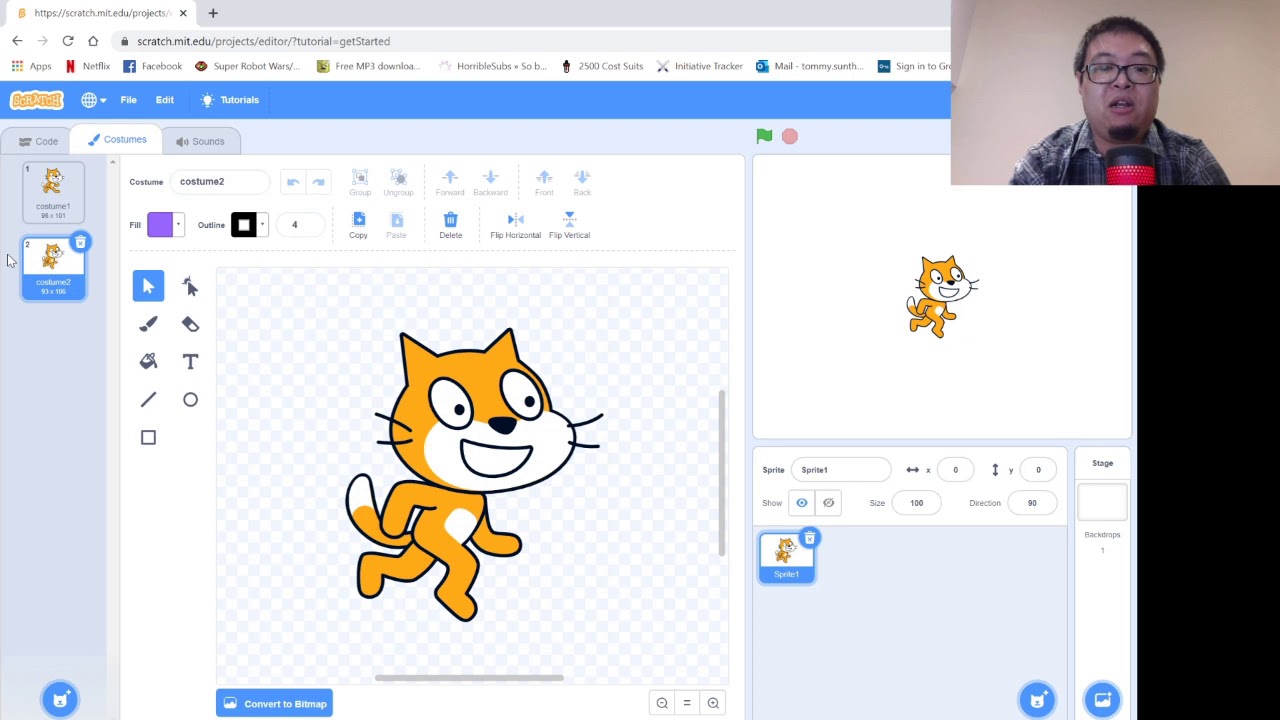Show the sprite with eye icon
This screenshot has width=1280, height=720.
click(x=802, y=503)
